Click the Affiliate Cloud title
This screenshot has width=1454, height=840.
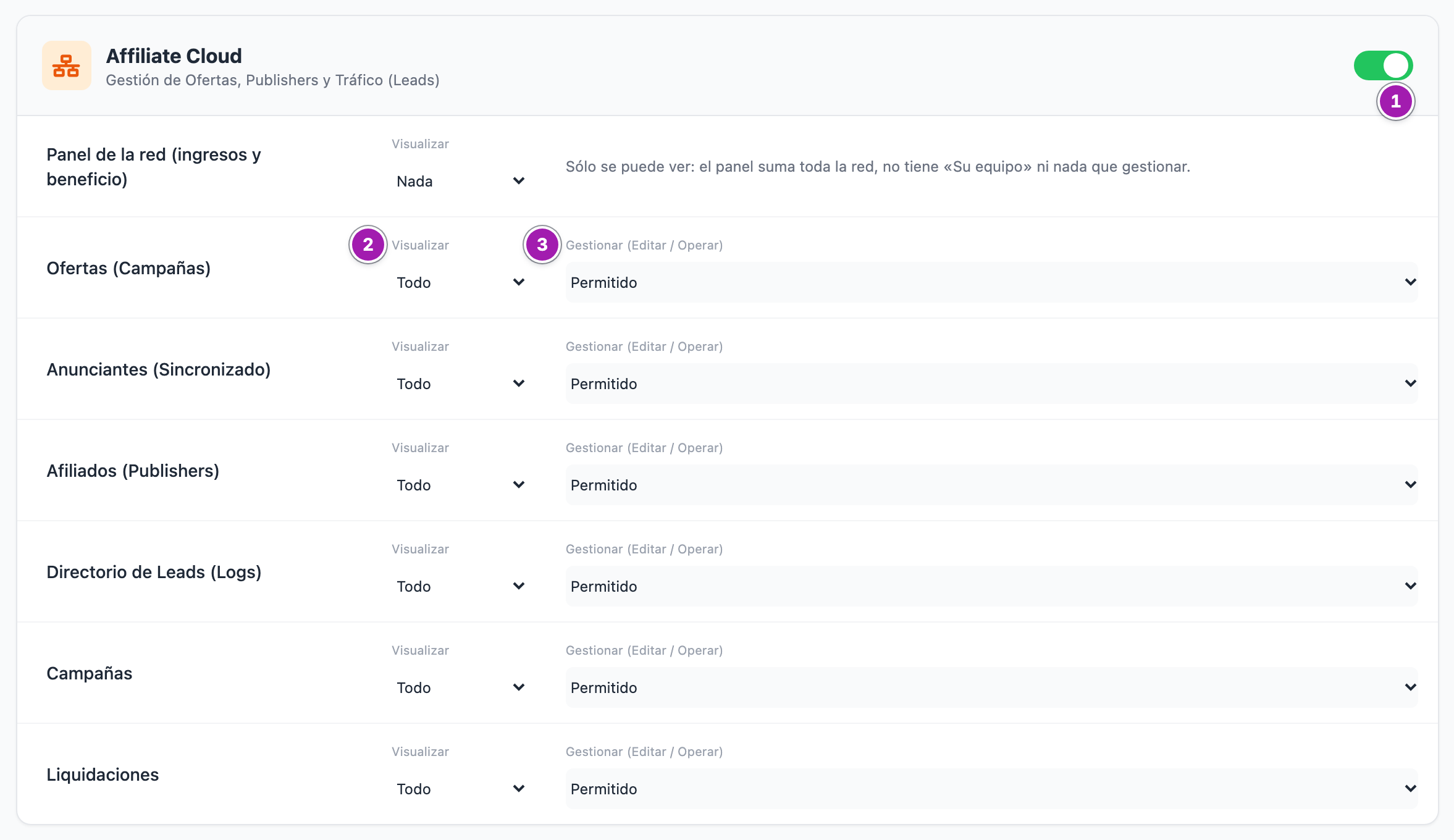tap(174, 56)
